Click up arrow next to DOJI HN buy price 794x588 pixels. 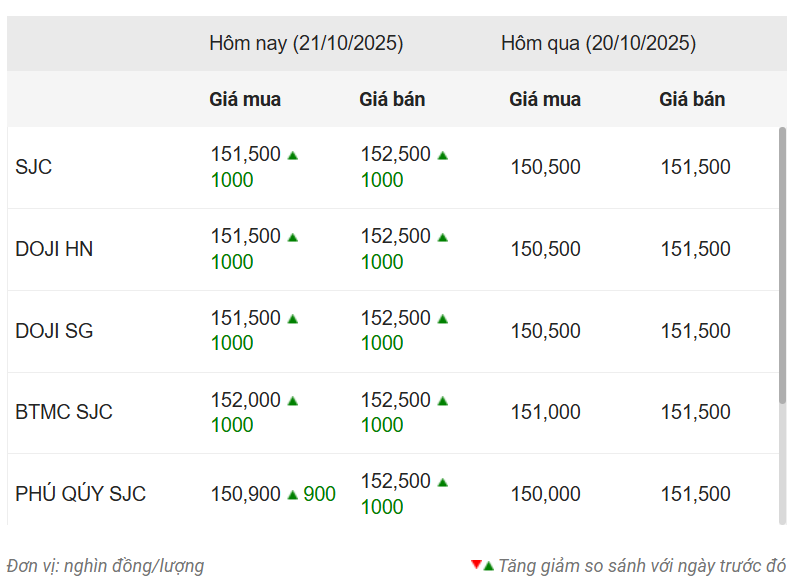[293, 237]
